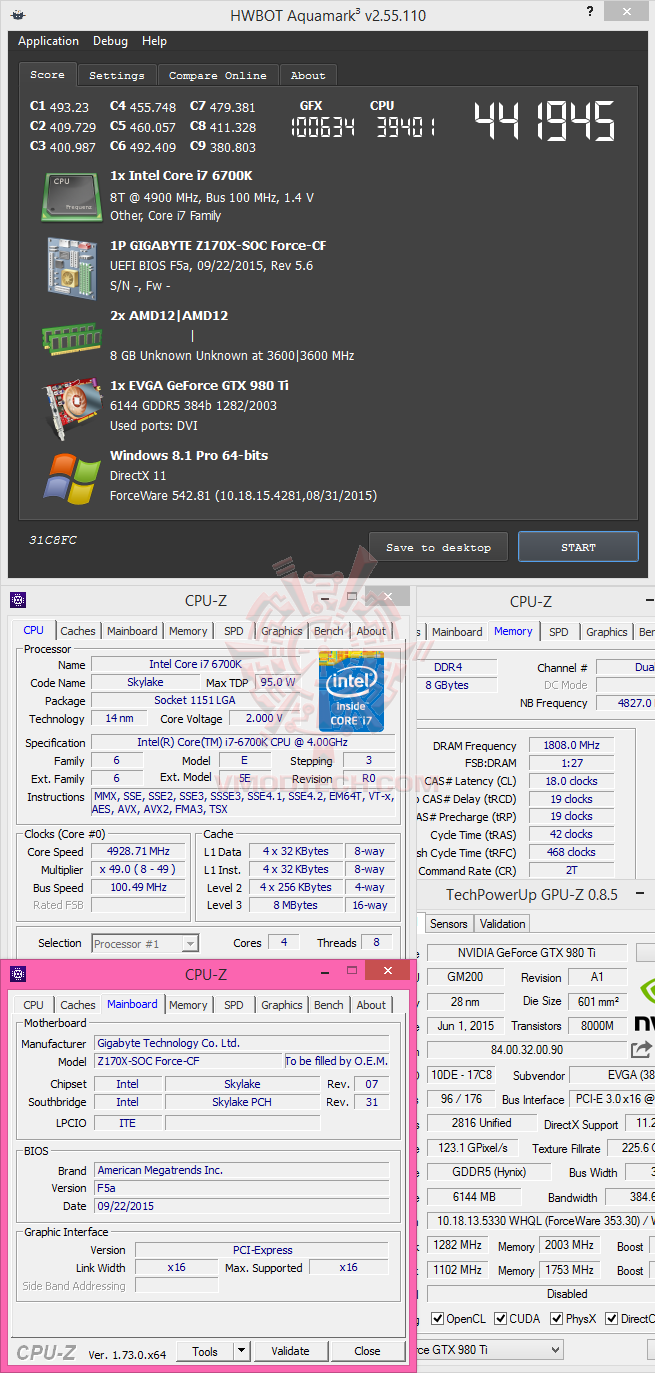This screenshot has width=655, height=1373.
Task: Click the NB Frequency value 4827.0
Action: coord(625,703)
